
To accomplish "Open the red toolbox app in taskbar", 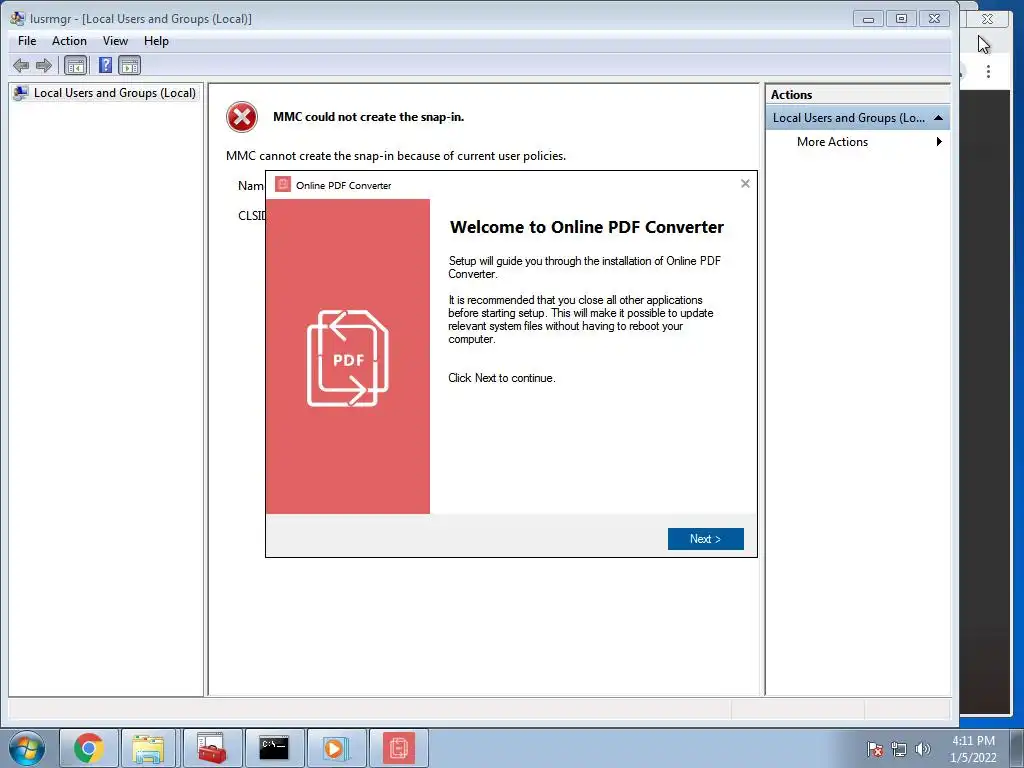I will 211,748.
